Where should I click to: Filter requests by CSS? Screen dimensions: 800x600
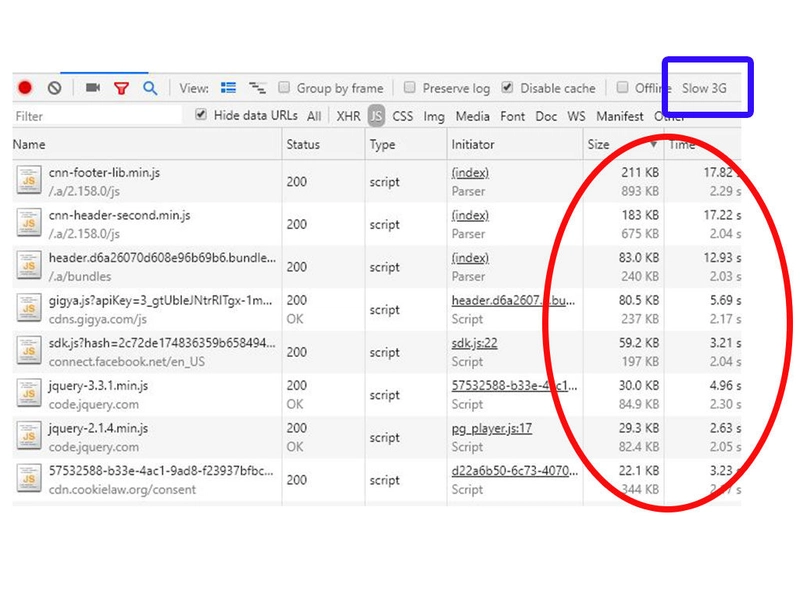point(403,116)
